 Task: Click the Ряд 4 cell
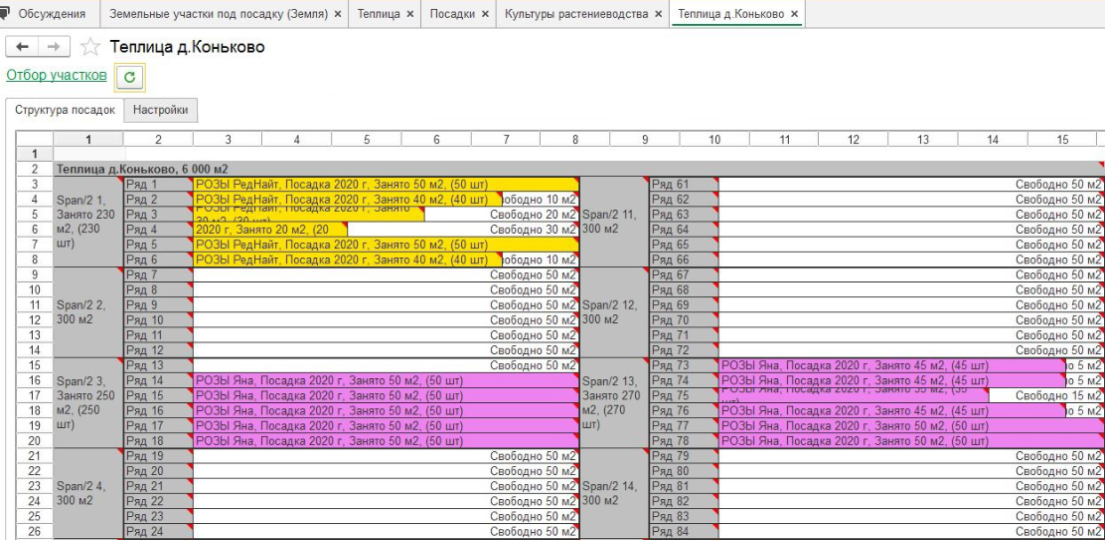tap(158, 229)
